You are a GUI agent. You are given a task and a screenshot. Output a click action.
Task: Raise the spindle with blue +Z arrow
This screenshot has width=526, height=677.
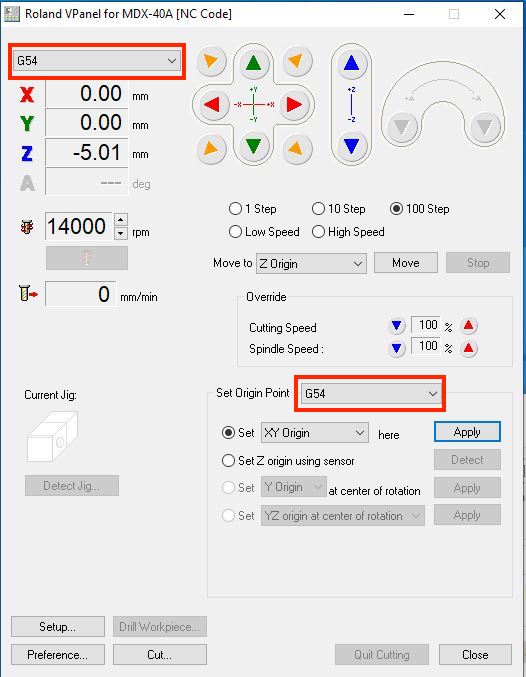(x=352, y=63)
